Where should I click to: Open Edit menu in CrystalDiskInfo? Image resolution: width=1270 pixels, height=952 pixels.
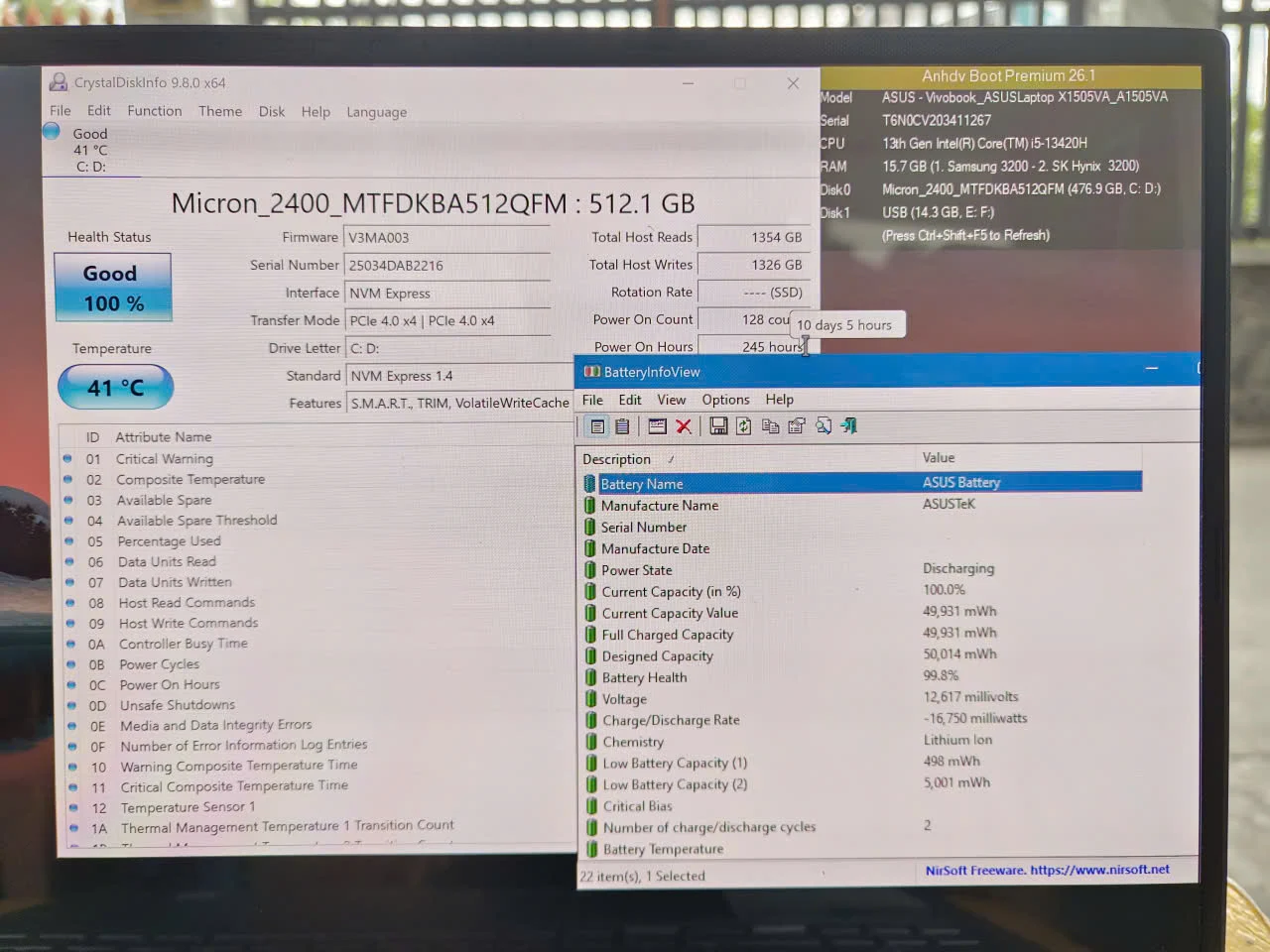(99, 111)
